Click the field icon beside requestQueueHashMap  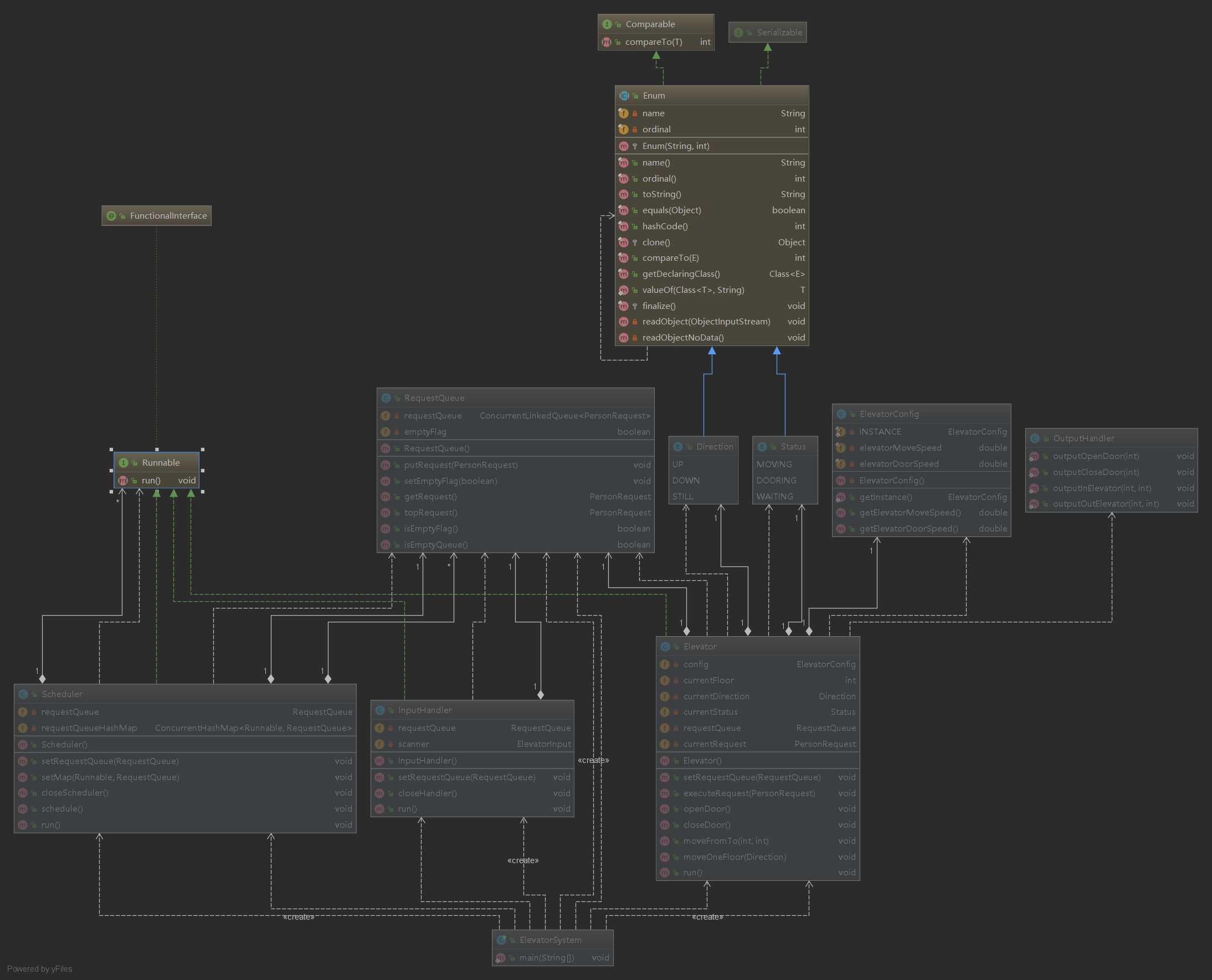tap(23, 728)
